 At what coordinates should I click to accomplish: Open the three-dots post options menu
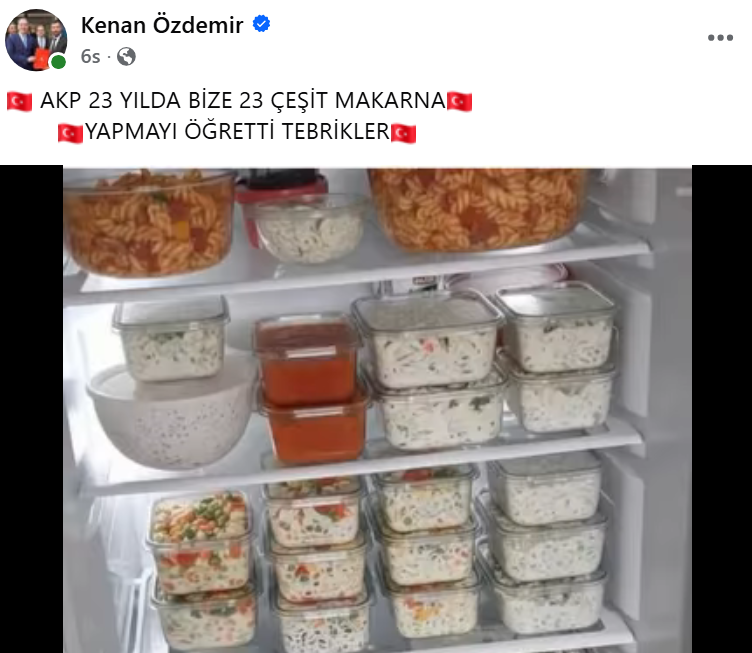(x=720, y=37)
